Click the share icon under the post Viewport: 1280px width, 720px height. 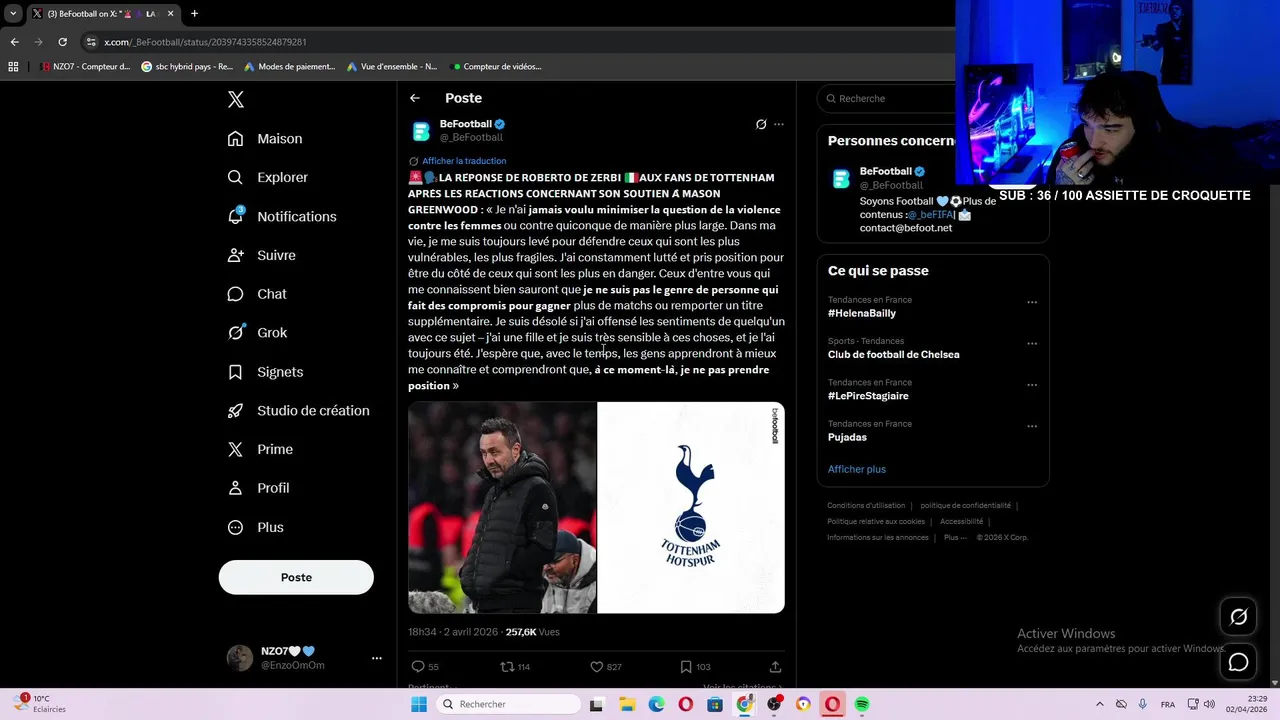pos(775,666)
